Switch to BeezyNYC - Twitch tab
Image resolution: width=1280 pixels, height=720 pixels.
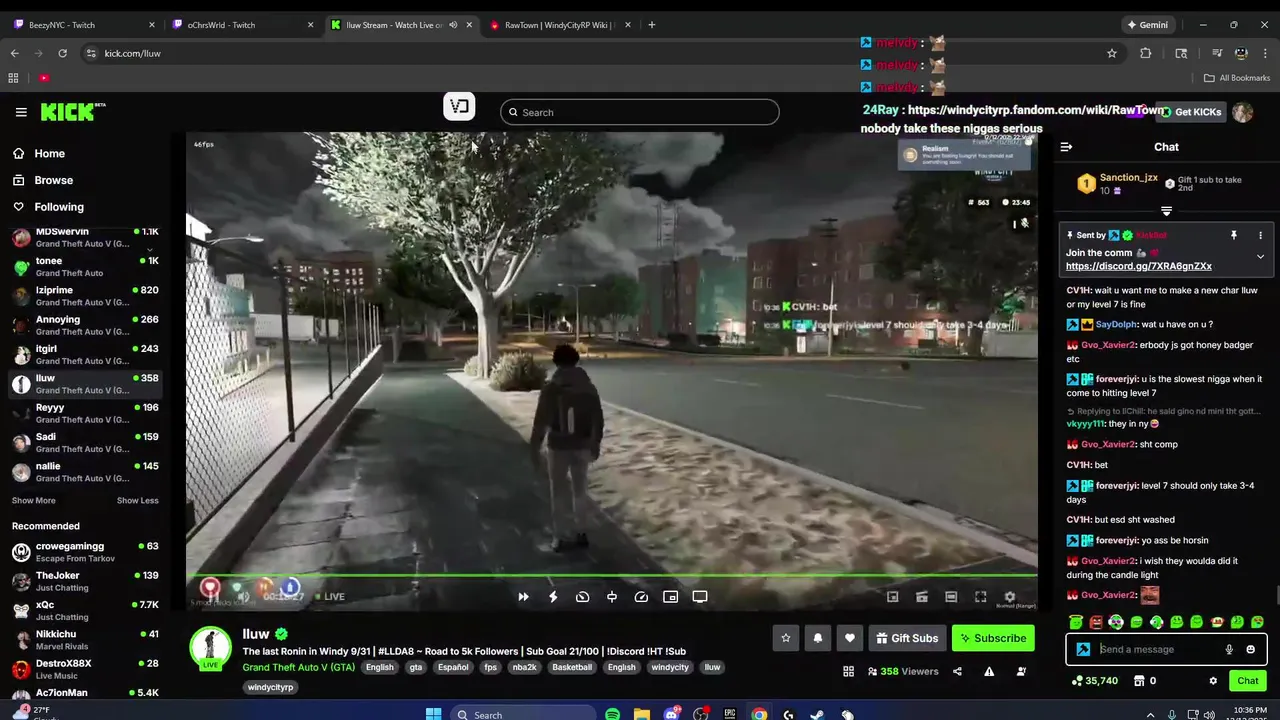84,25
